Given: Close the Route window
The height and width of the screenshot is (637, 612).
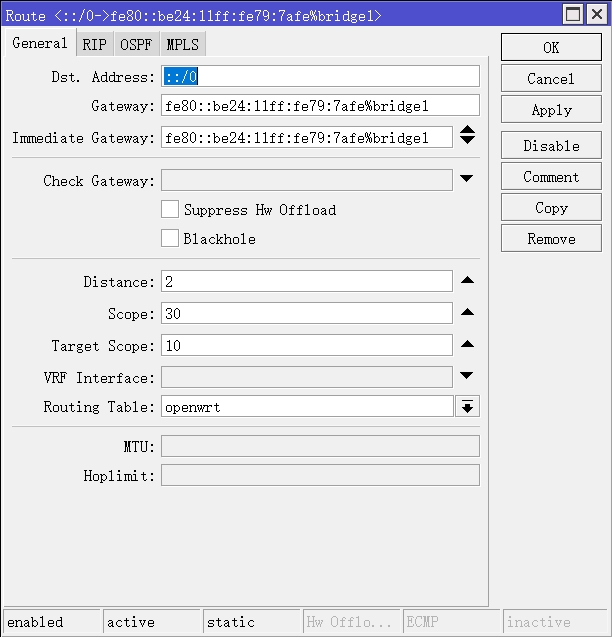Looking at the screenshot, I should (597, 14).
